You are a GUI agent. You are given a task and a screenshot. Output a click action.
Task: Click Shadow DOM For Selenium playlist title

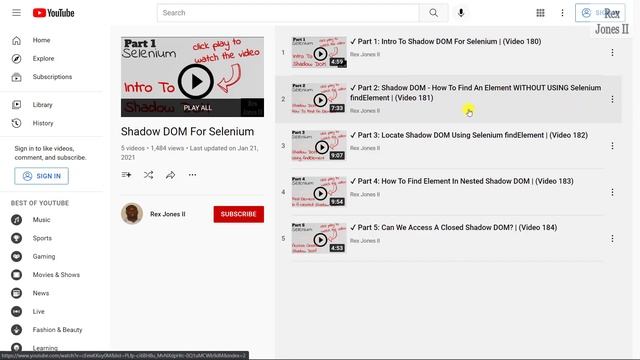coord(187,131)
